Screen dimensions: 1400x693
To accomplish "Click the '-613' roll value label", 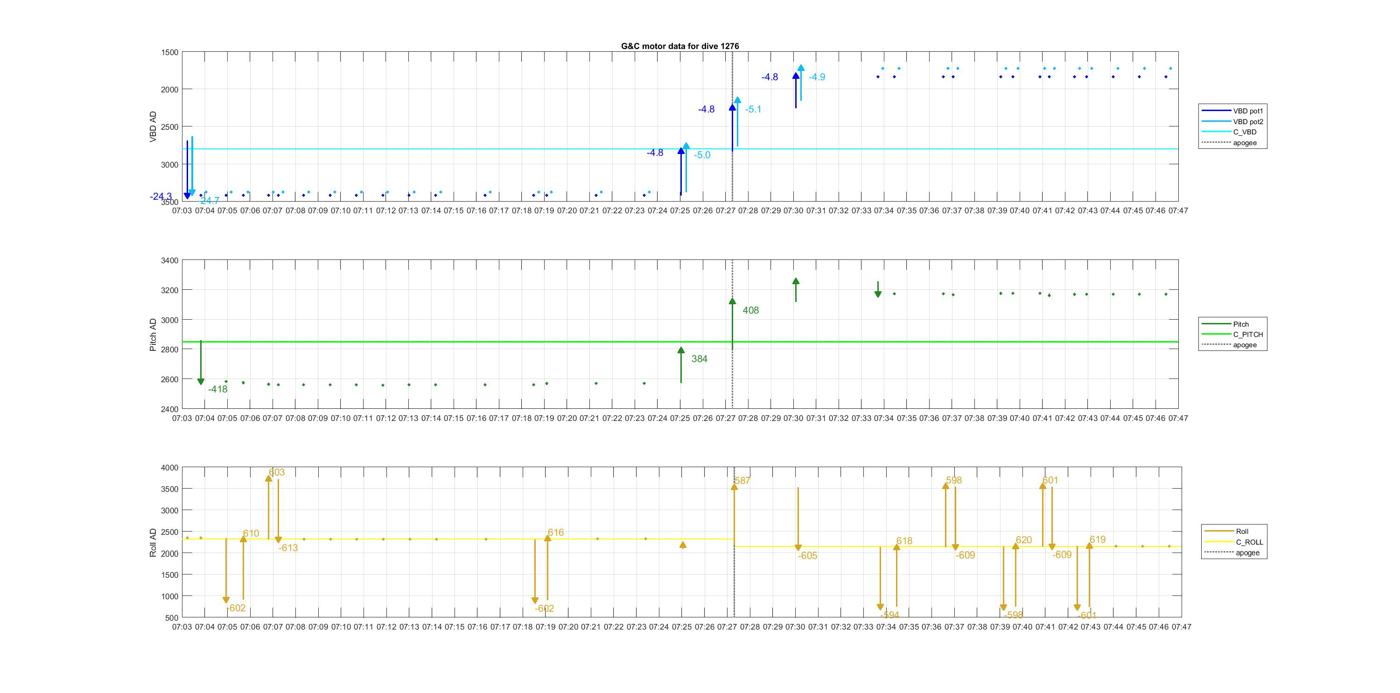I will pyautogui.click(x=288, y=548).
